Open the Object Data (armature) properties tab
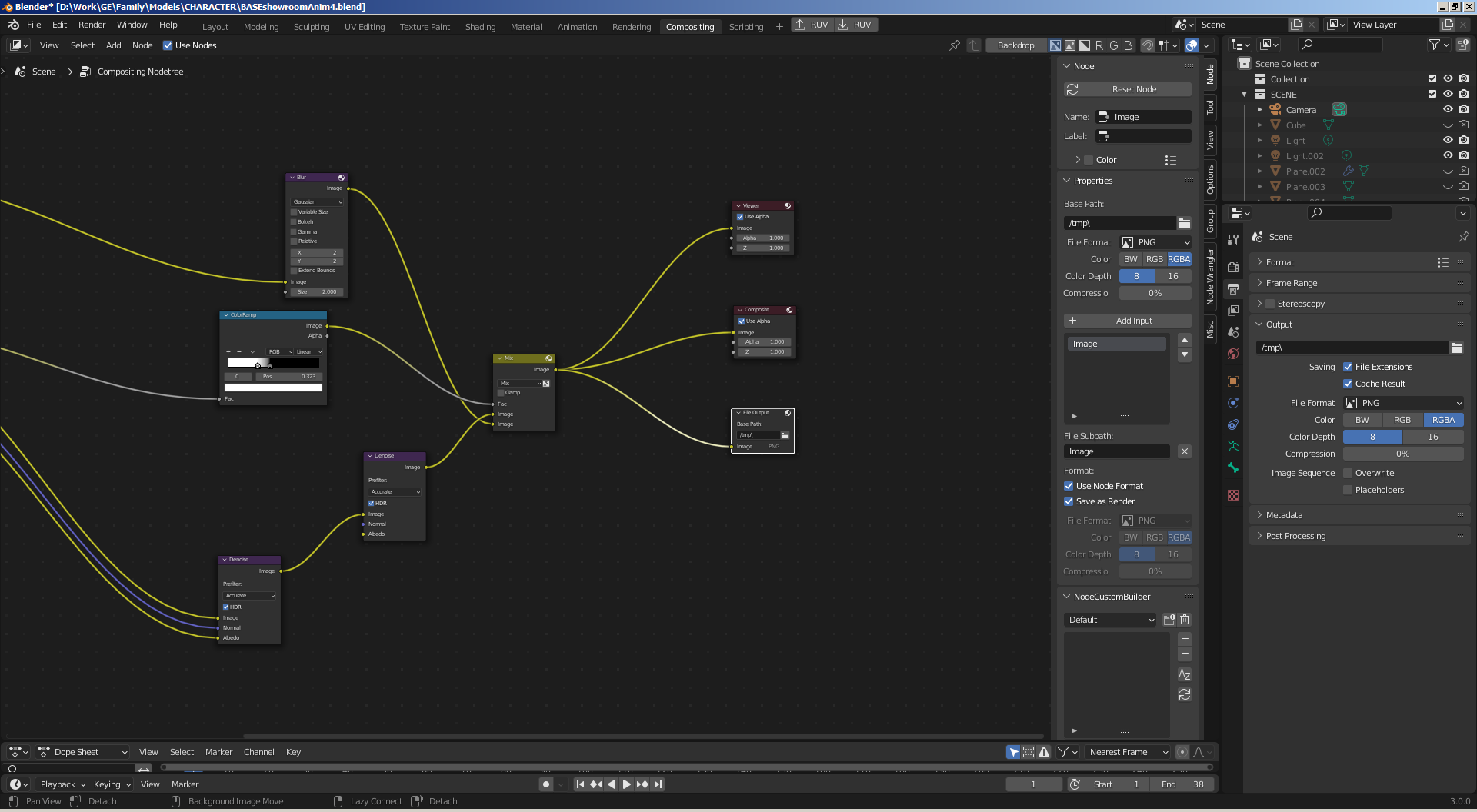This screenshot has width=1477, height=812. pos(1233,446)
